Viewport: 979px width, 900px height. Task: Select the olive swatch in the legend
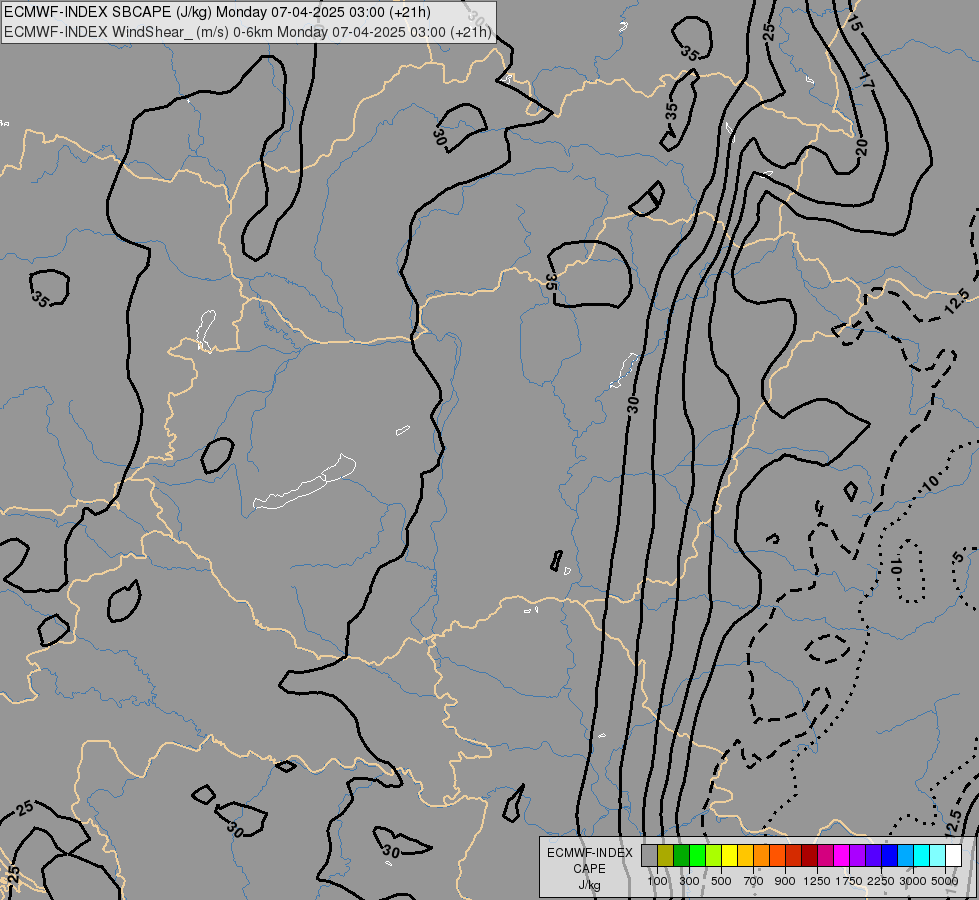point(666,855)
